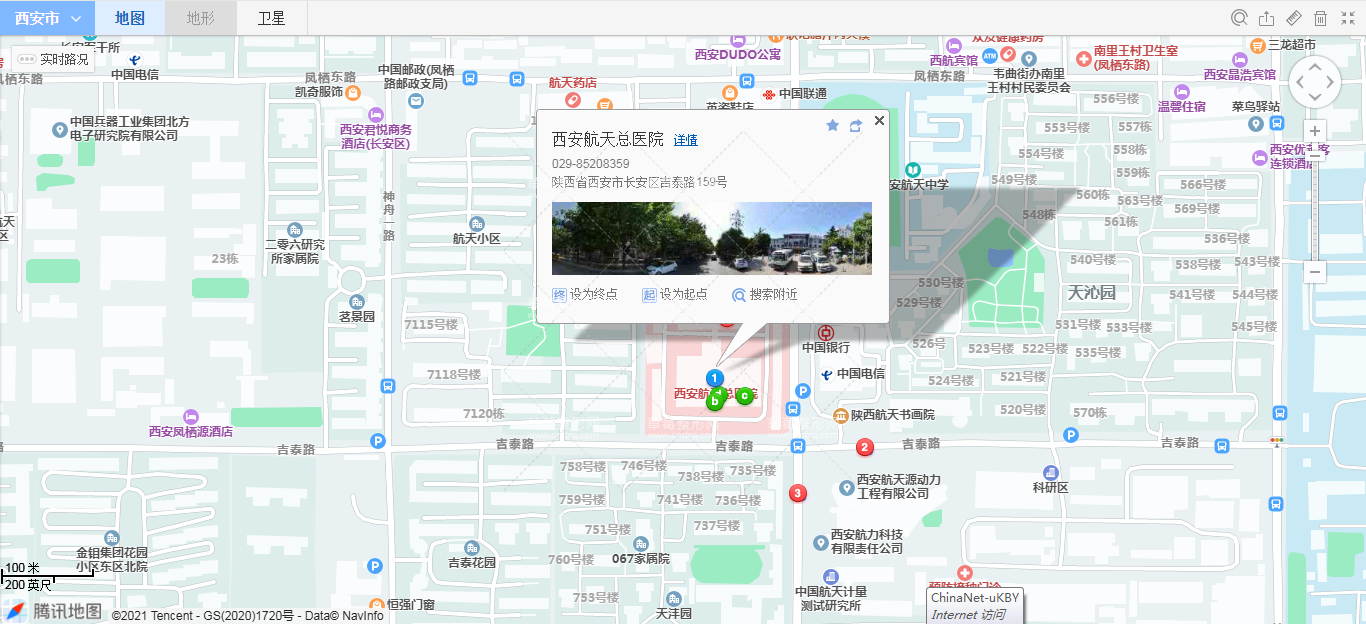
Task: Zoom in with the plus button
Action: tap(1315, 131)
